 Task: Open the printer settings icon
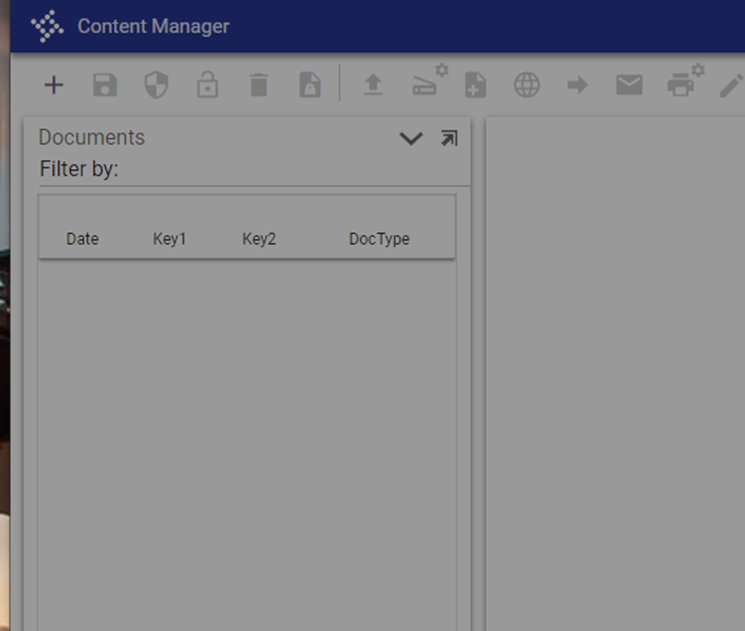pyautogui.click(x=686, y=80)
